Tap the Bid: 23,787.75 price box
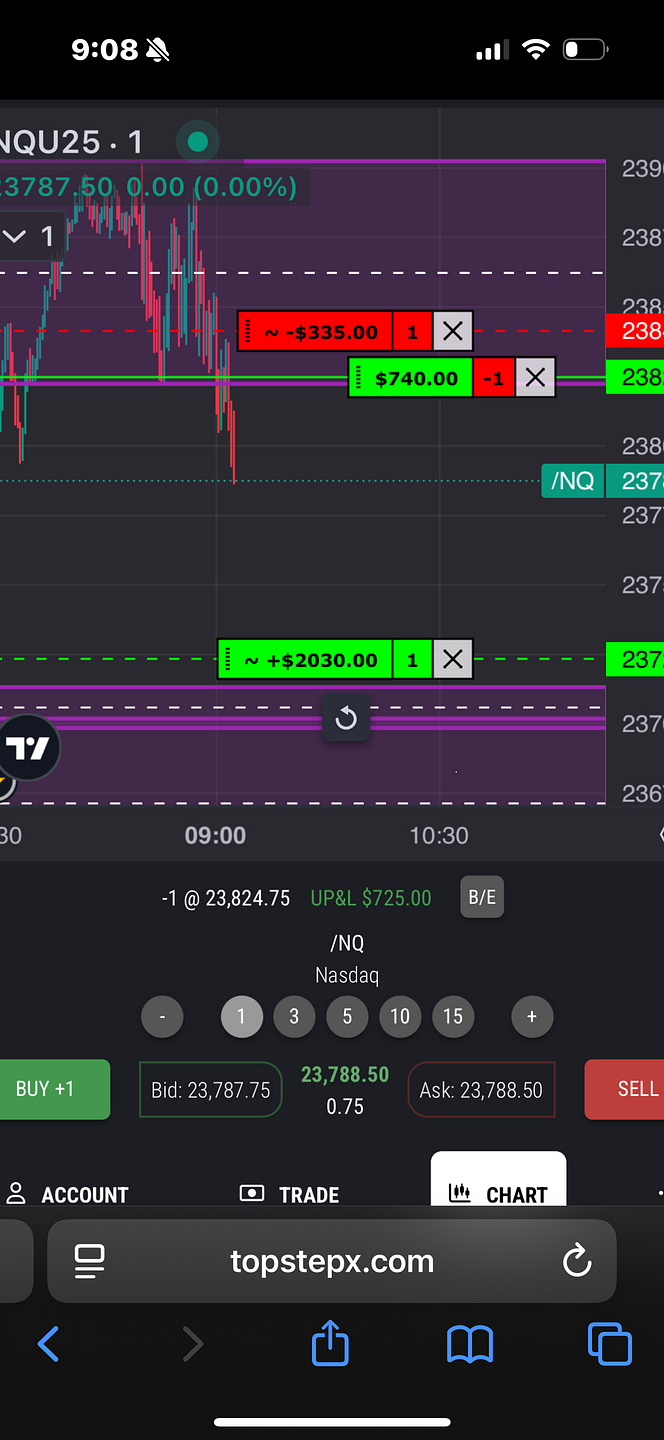Screen dimensions: 664x1440 coord(211,1090)
